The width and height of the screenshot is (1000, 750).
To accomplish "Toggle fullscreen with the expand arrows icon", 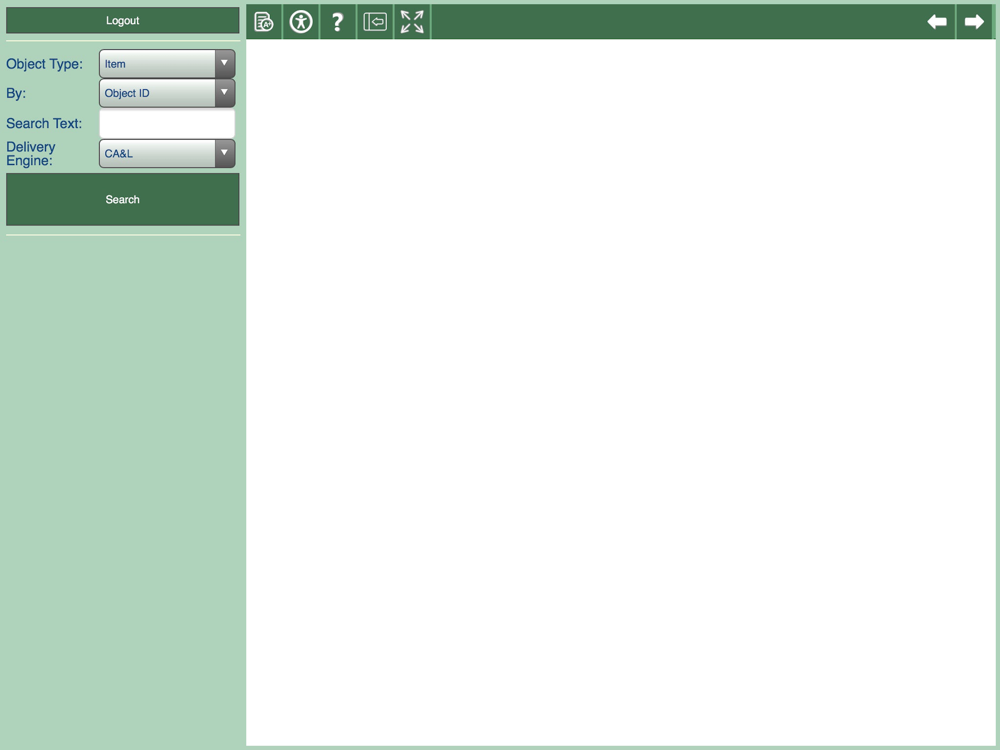I will click(412, 22).
